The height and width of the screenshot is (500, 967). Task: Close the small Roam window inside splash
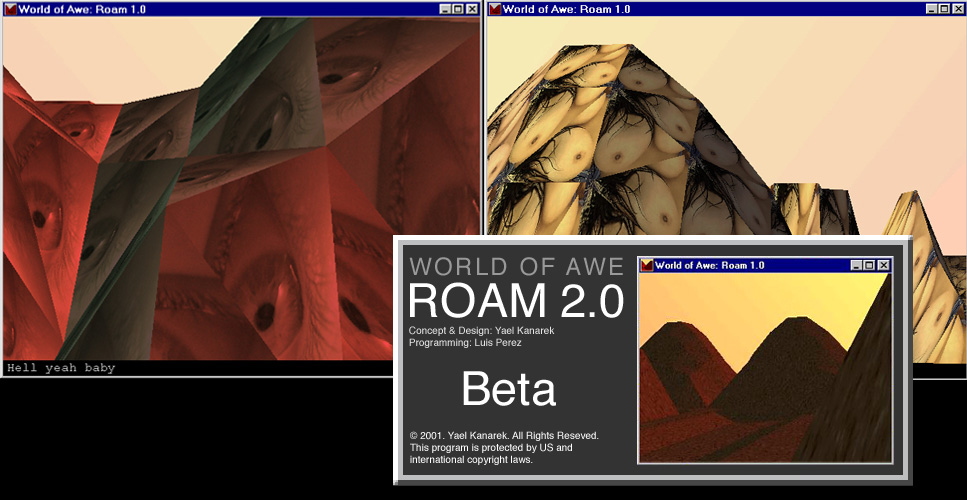click(x=883, y=265)
